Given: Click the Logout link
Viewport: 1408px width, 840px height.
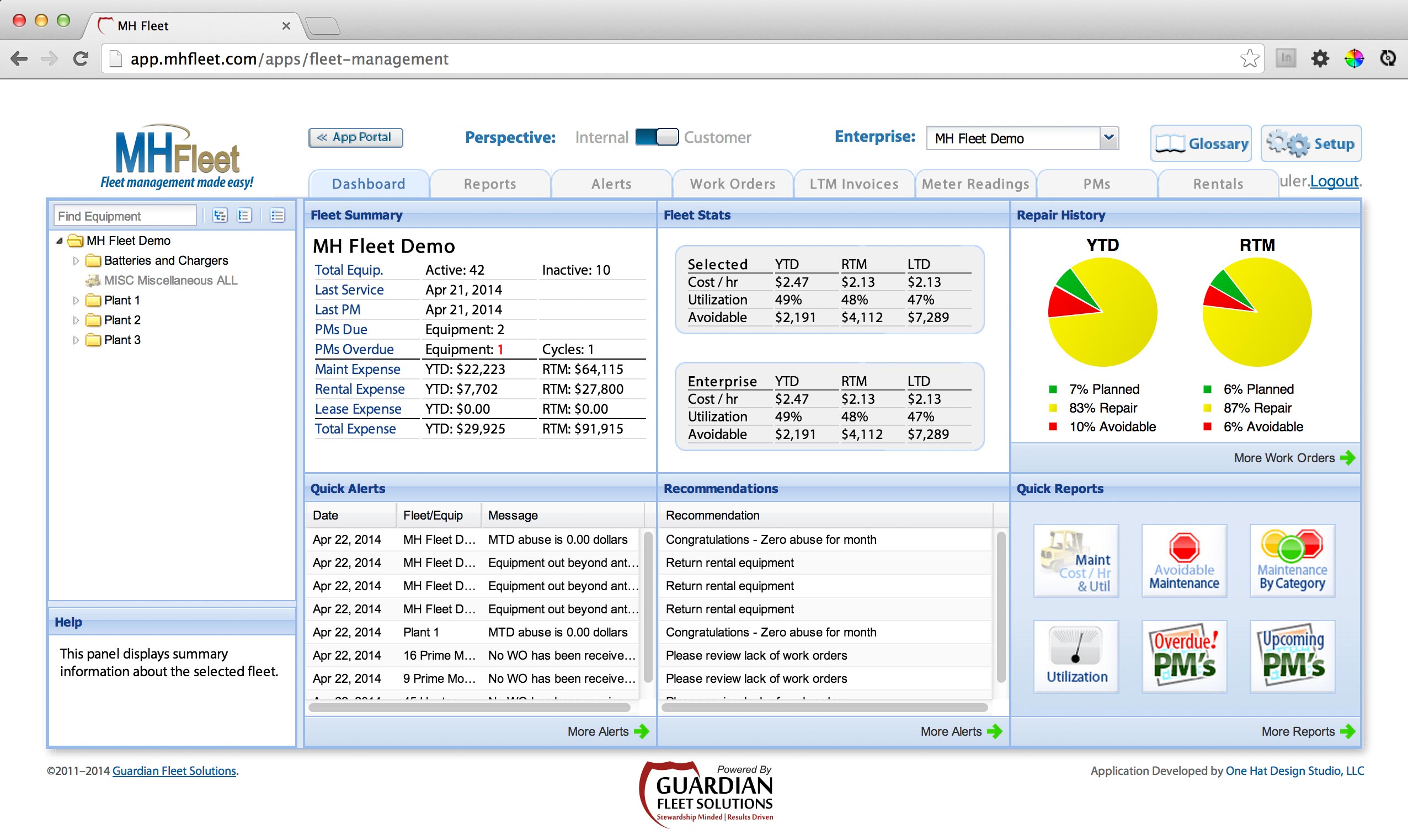Looking at the screenshot, I should click(1334, 181).
